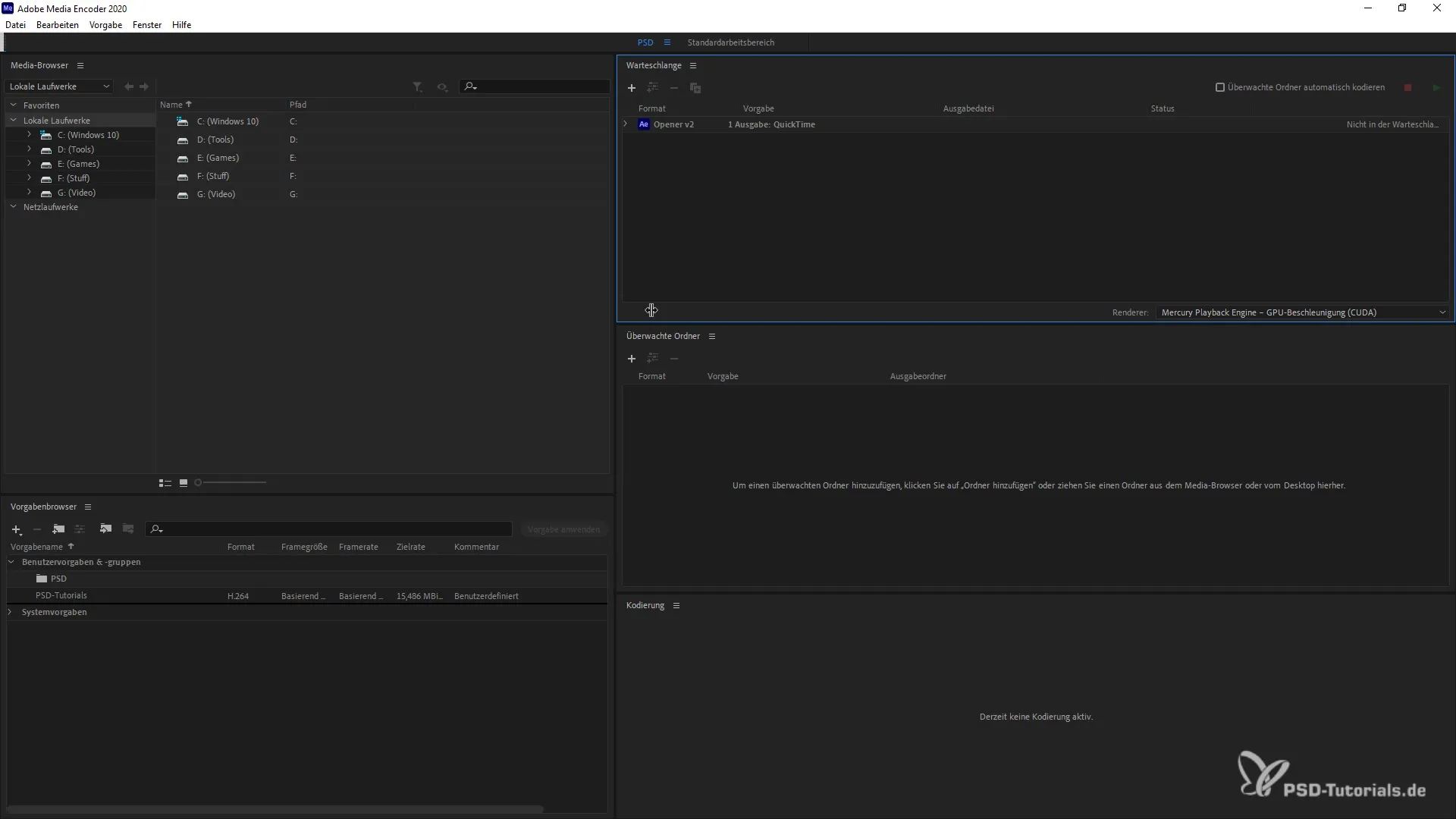Add source to the Warteschlange queue

(x=631, y=88)
